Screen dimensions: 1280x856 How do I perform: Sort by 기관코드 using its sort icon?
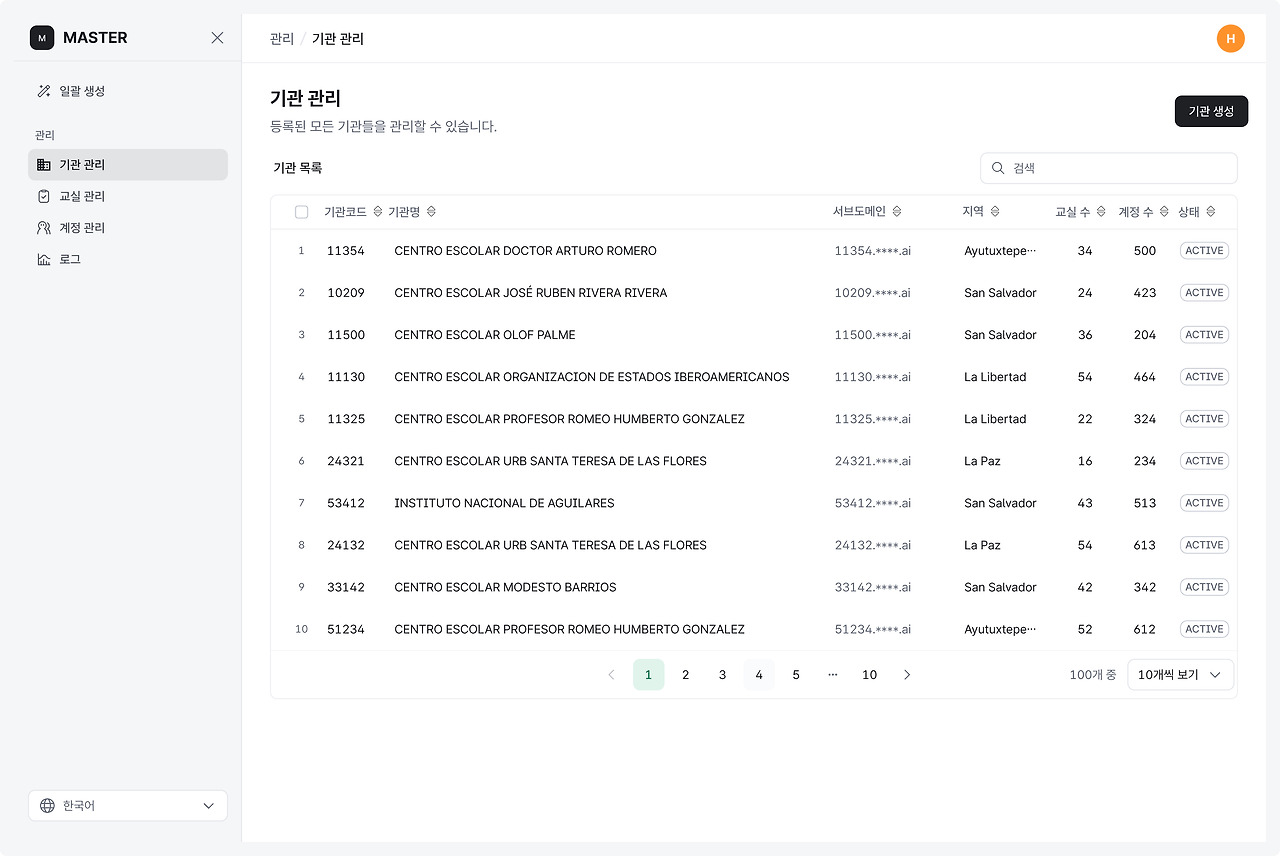[378, 212]
